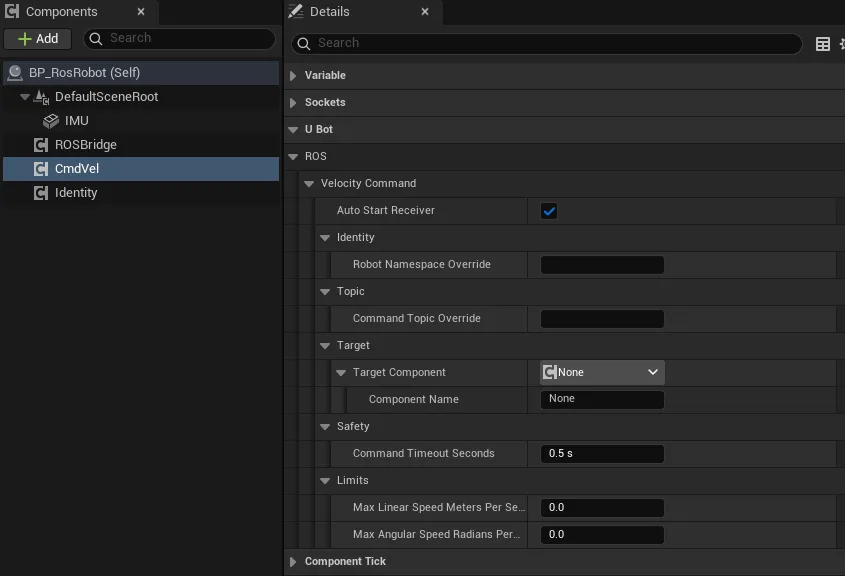Click the Details panel search field

coord(547,43)
